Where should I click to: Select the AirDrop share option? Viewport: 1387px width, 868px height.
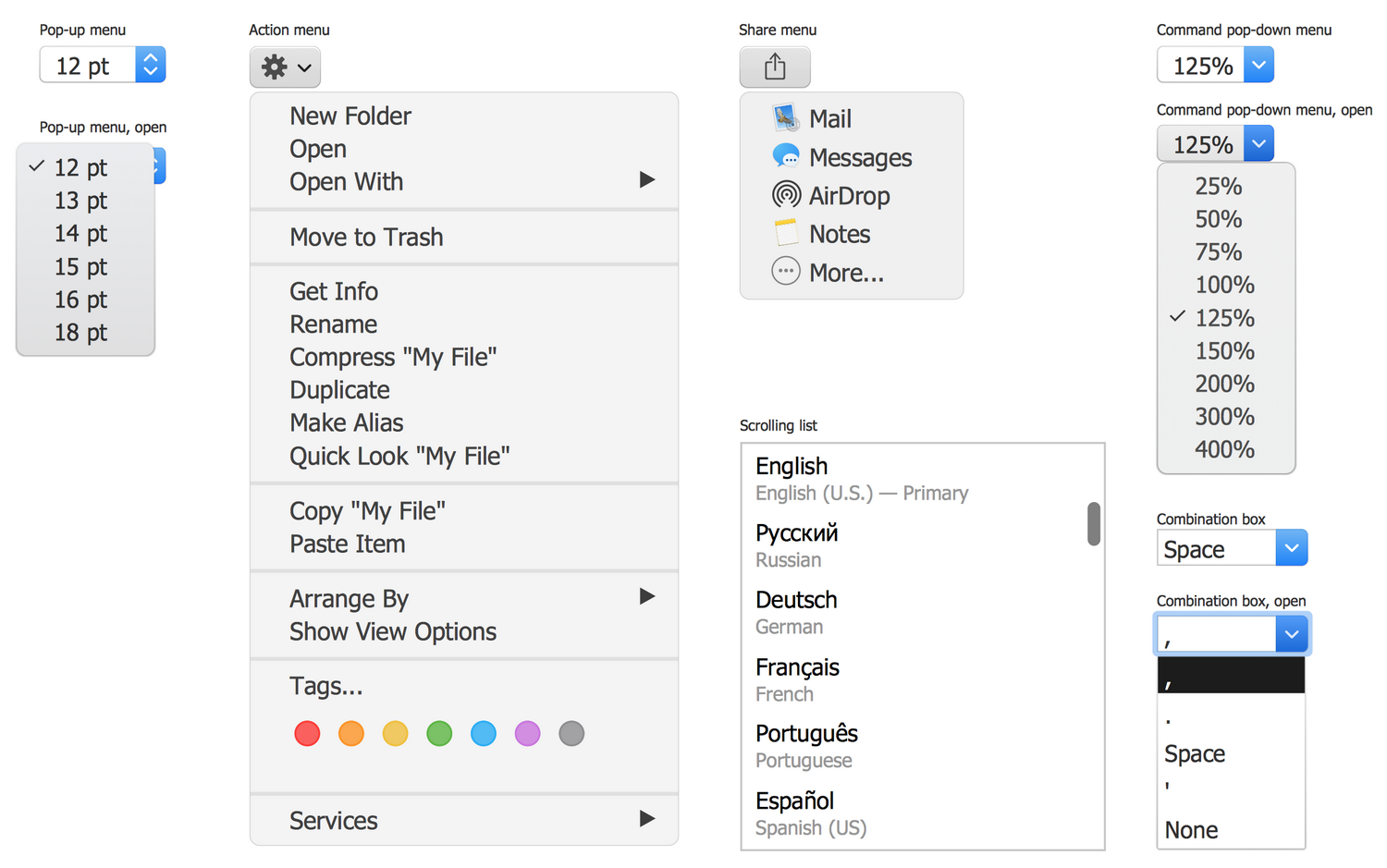pos(848,196)
